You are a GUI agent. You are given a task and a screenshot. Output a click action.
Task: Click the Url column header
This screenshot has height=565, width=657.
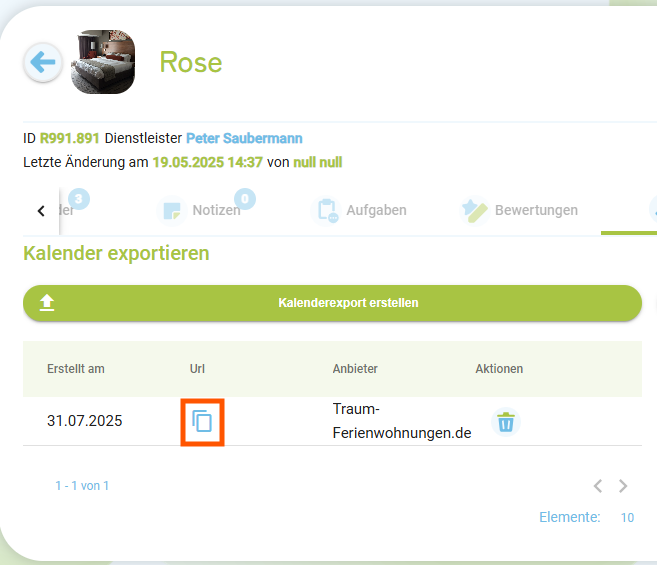[197, 369]
